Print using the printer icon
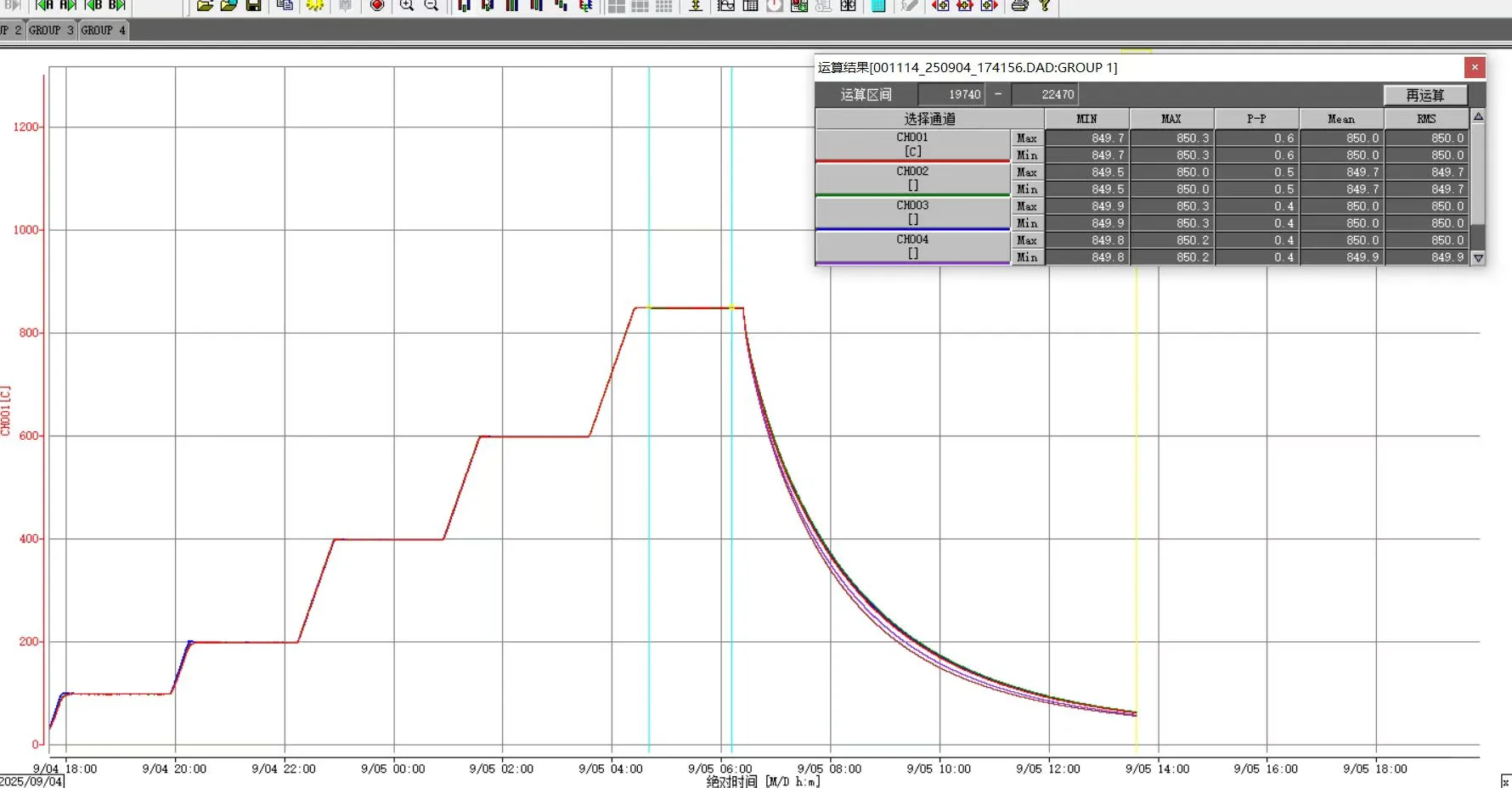Image resolution: width=1512 pixels, height=788 pixels. pyautogui.click(x=1020, y=5)
